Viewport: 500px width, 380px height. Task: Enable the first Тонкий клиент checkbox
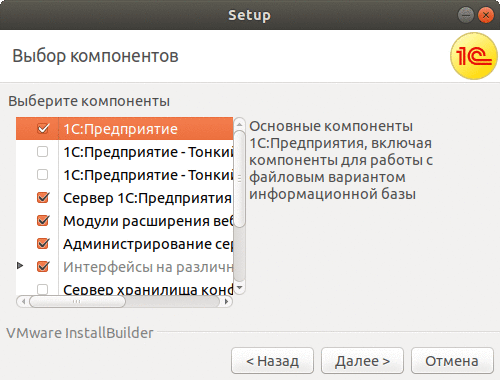pos(42,152)
